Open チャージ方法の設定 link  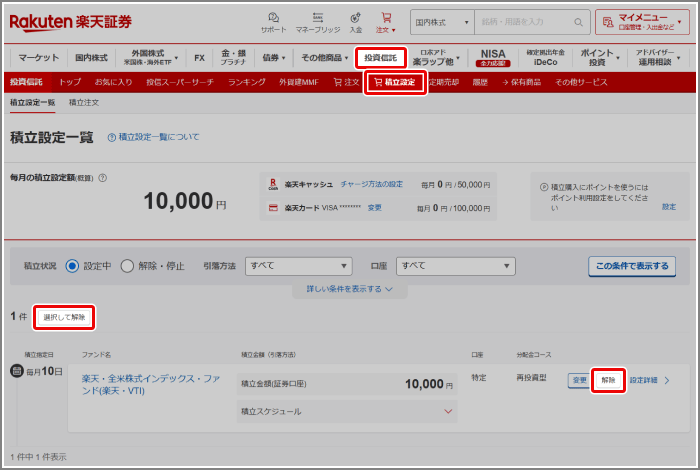(x=371, y=184)
